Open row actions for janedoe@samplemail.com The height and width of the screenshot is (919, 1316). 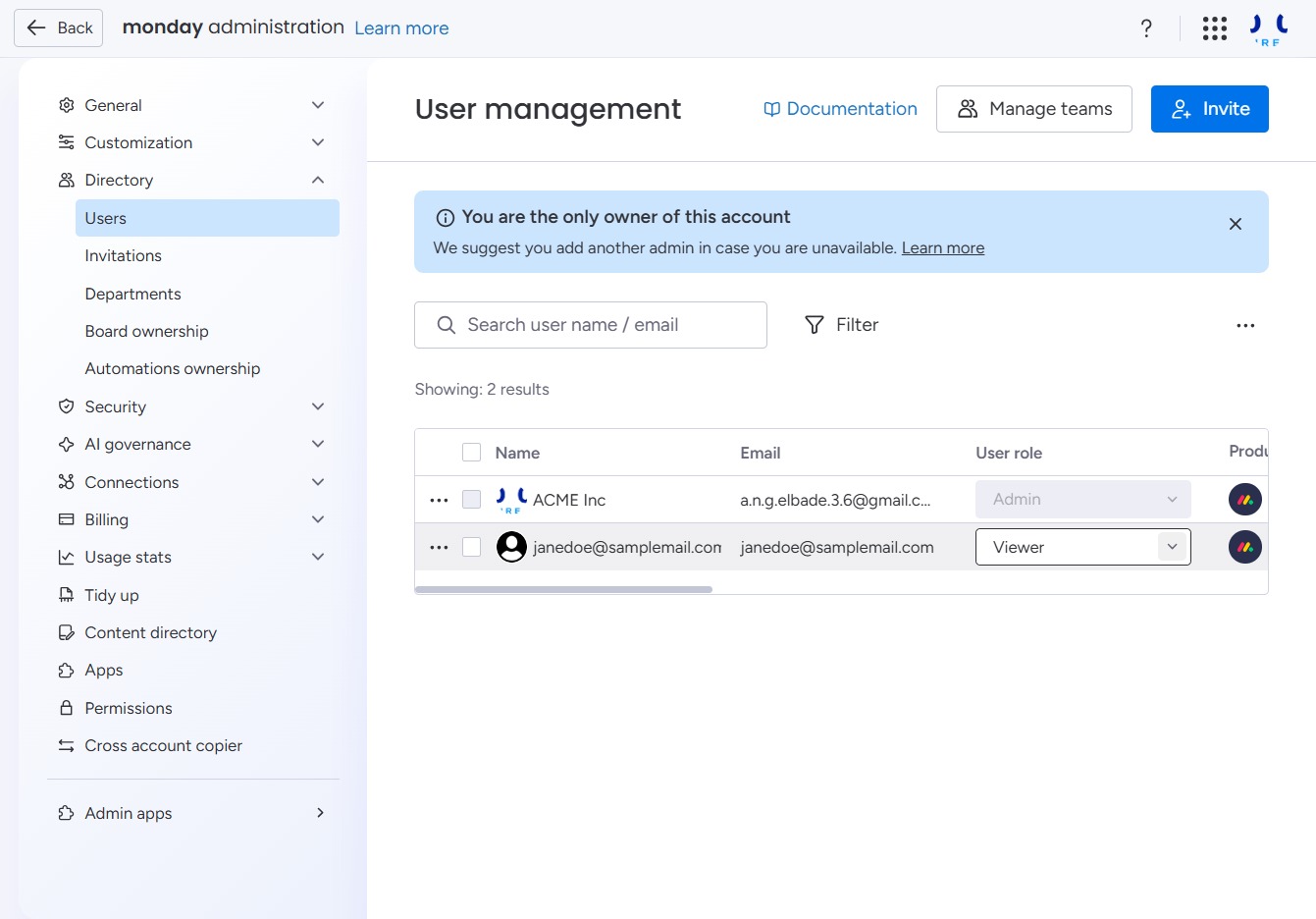point(439,547)
